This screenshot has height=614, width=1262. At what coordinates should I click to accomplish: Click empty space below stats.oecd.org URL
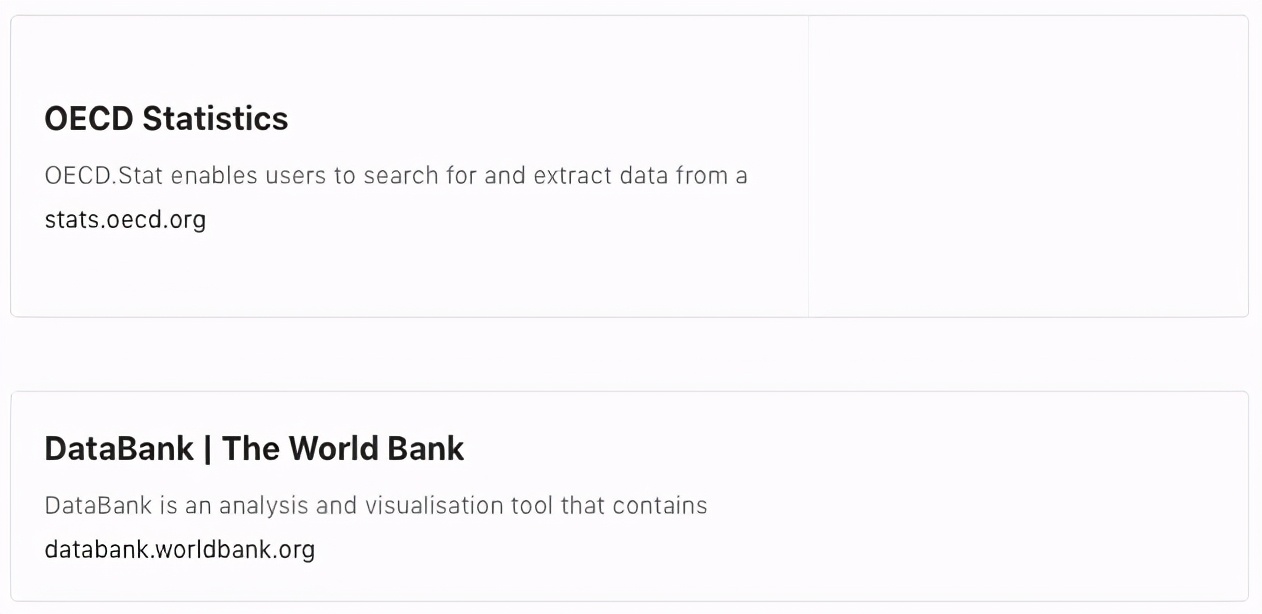(300, 275)
